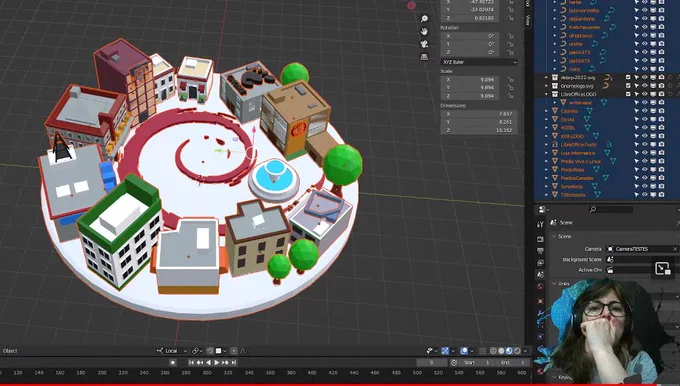Expand the Gnomelogo.svg collection
The width and height of the screenshot is (680, 386).
click(546, 86)
